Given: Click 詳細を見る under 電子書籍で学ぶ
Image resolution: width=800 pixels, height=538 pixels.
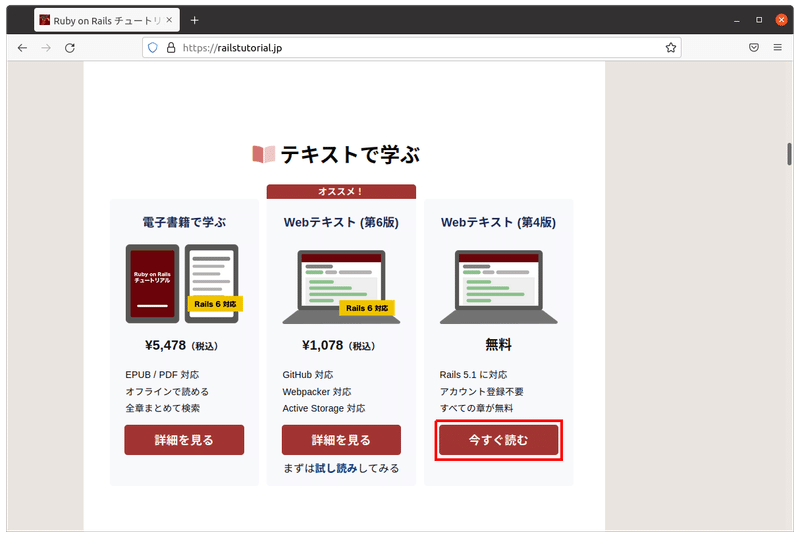Looking at the screenshot, I should click(184, 440).
